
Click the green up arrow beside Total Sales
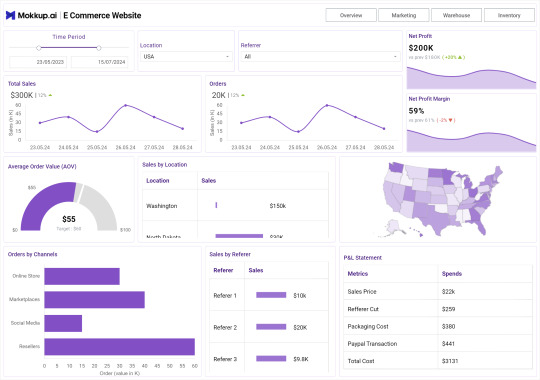[50, 95]
